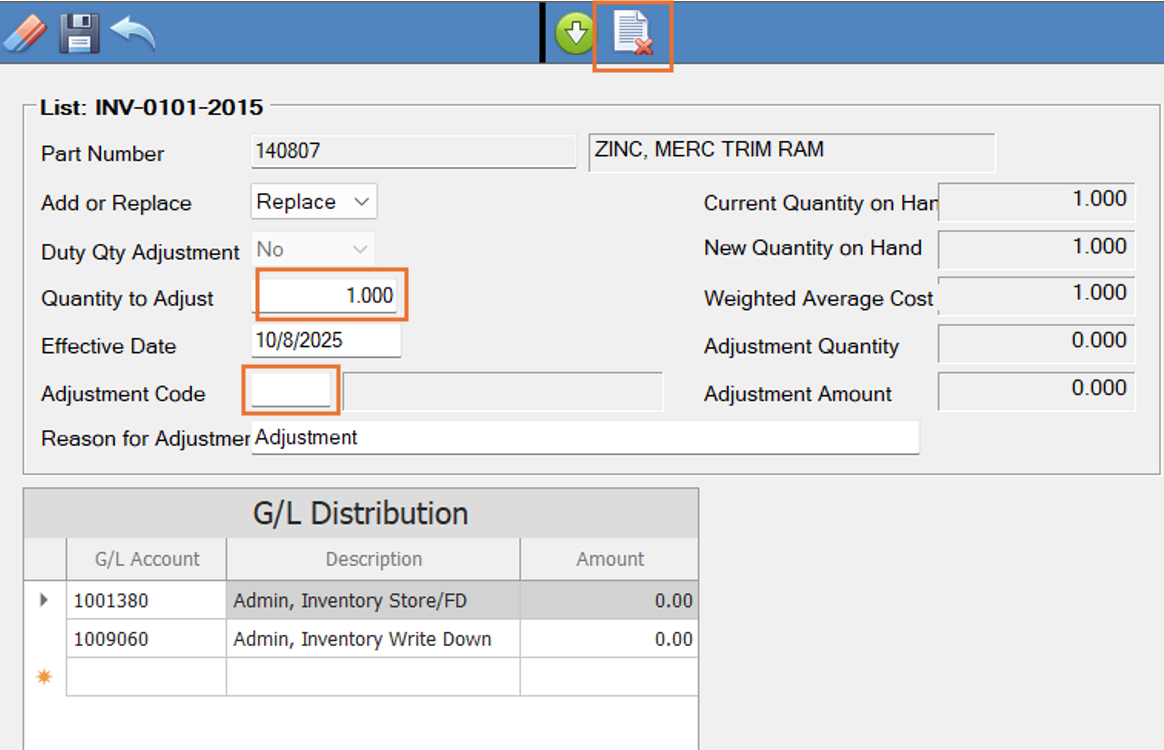Viewport: 1164px width, 750px height.
Task: Click the Reason for Adjustment text field
Action: tap(584, 438)
